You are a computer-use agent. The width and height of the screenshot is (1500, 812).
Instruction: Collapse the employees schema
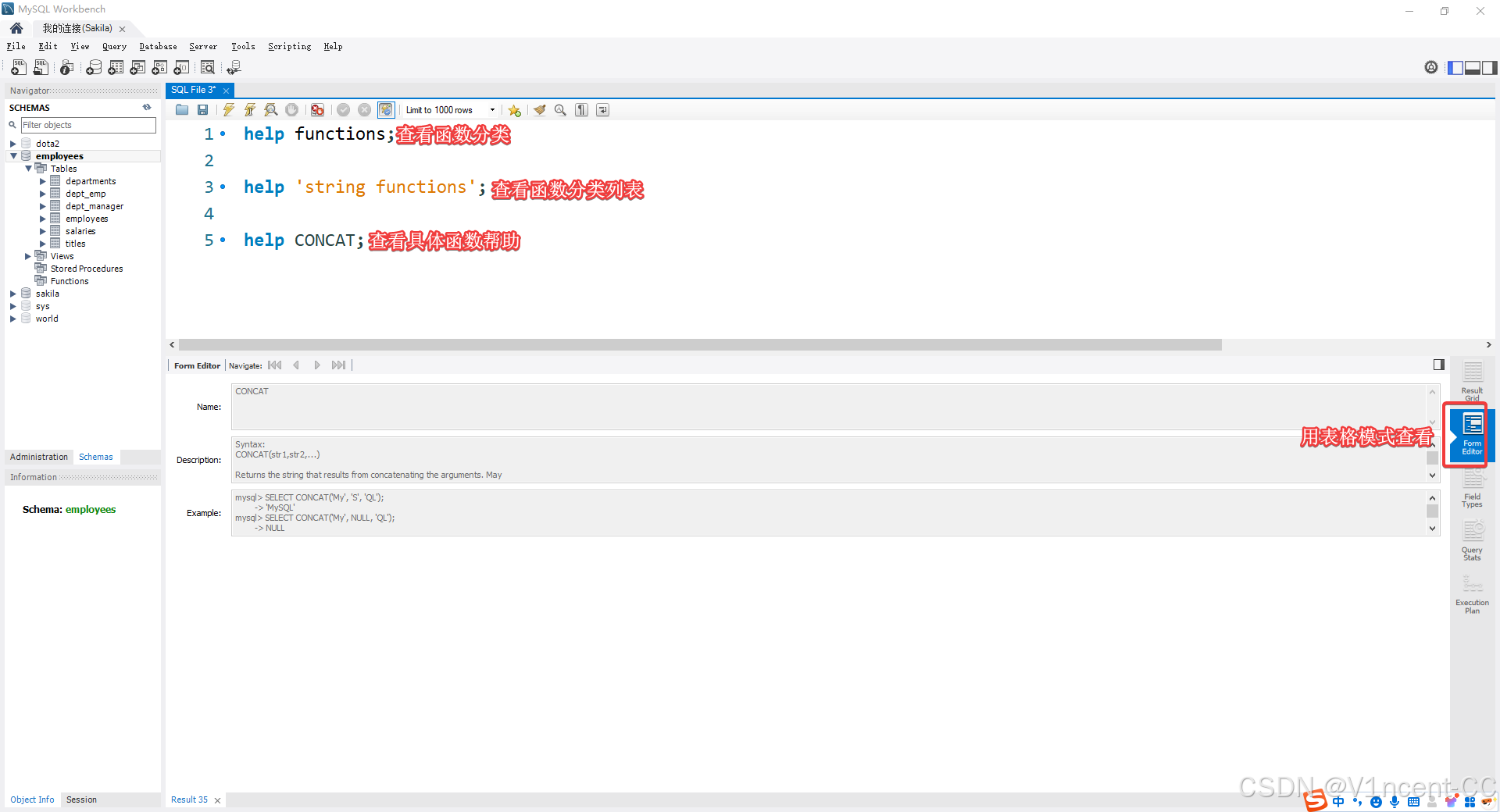[13, 156]
